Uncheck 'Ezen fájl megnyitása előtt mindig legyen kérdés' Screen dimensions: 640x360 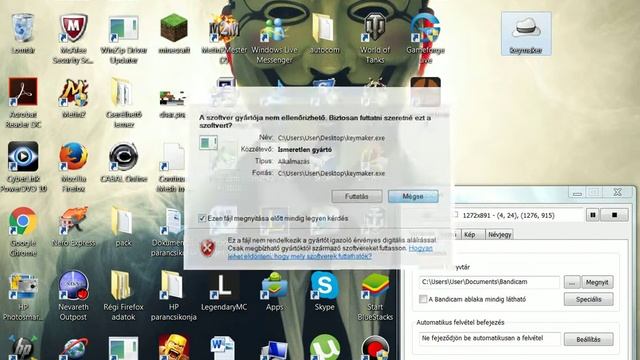pyautogui.click(x=202, y=218)
